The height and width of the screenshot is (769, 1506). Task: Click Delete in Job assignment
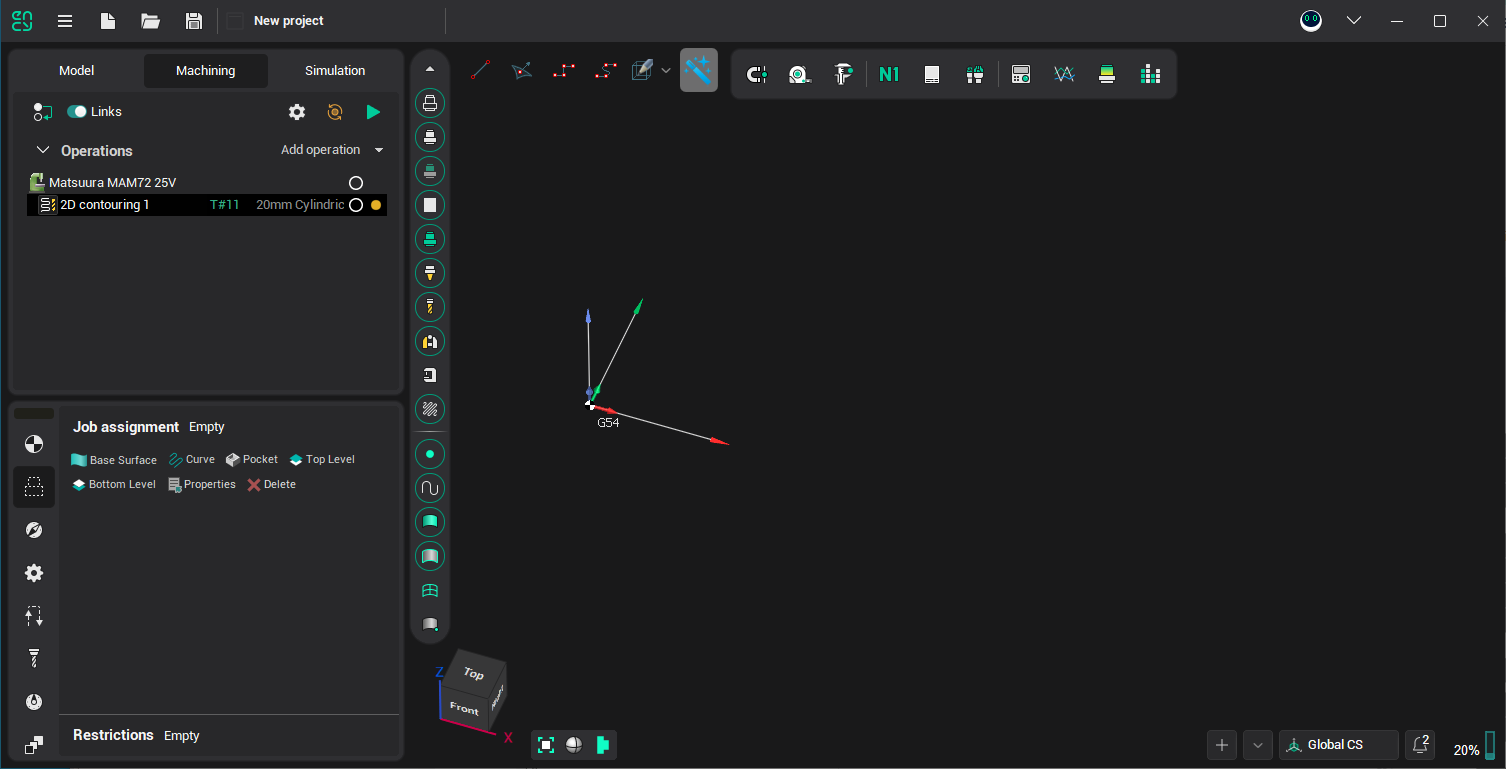pyautogui.click(x=271, y=485)
